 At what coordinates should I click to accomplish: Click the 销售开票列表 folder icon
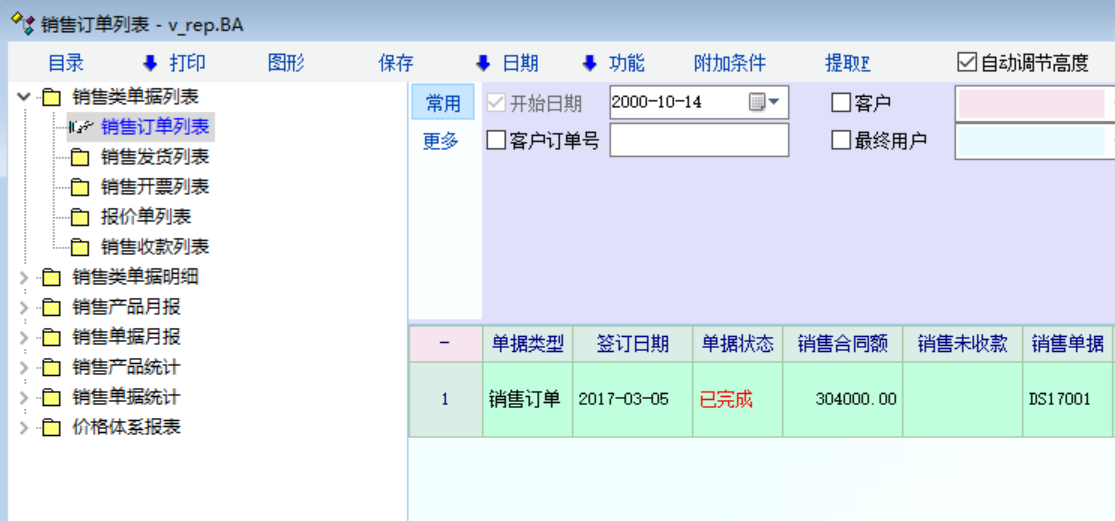(x=80, y=187)
